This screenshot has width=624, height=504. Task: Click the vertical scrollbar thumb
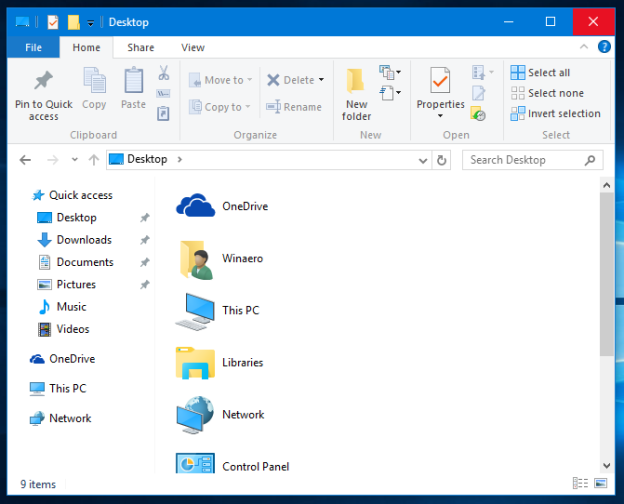(606, 275)
